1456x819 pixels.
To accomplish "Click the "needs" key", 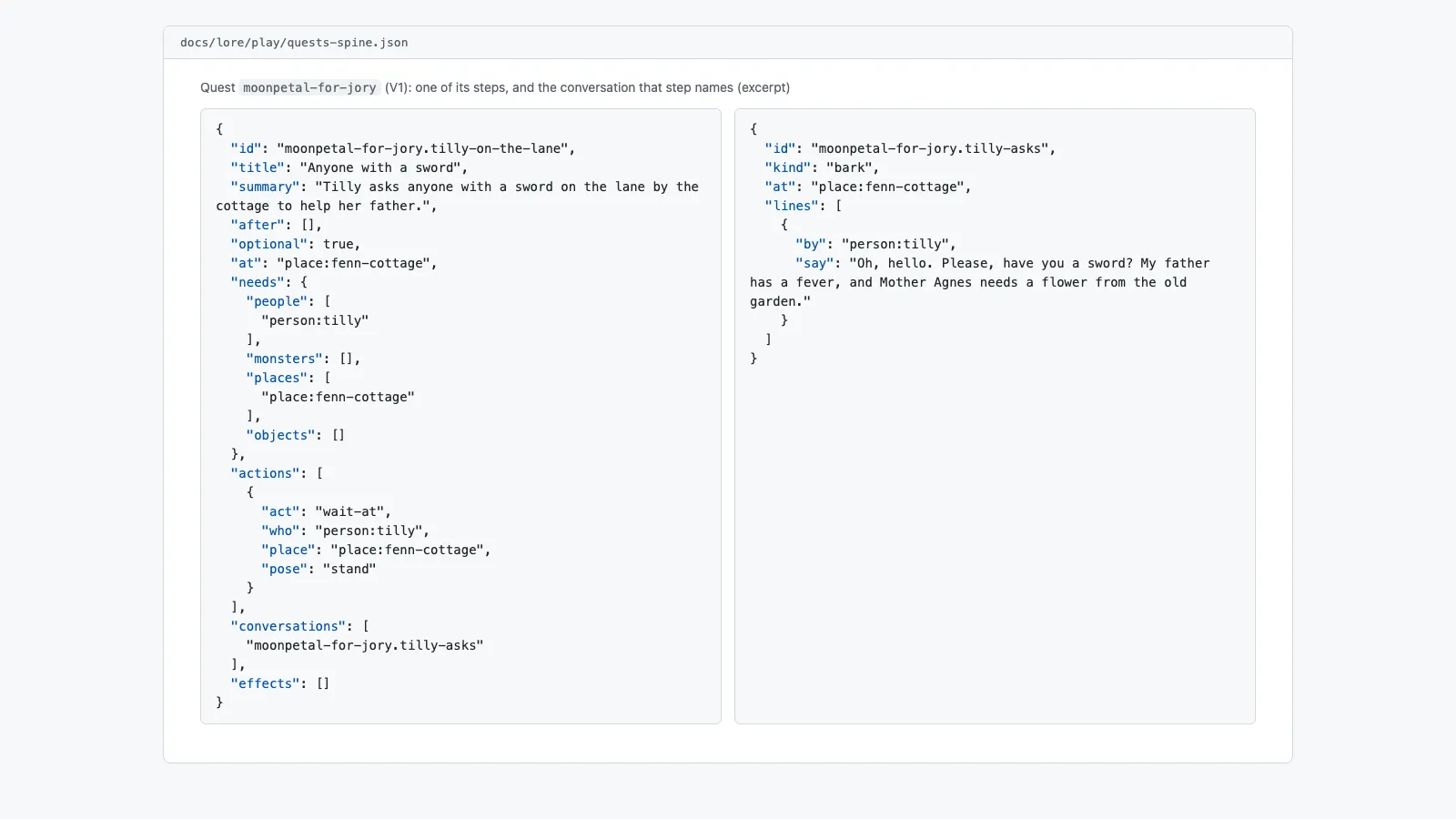I will click(258, 282).
